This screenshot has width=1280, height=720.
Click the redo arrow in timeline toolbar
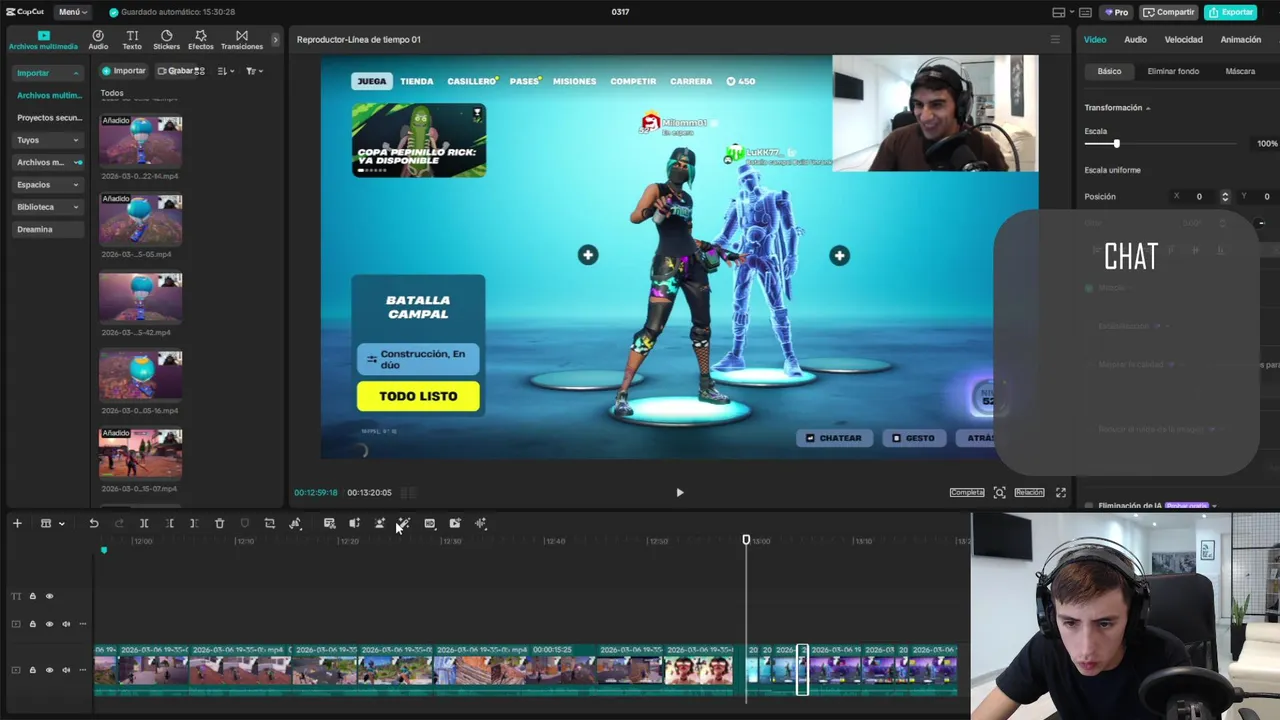click(x=119, y=523)
